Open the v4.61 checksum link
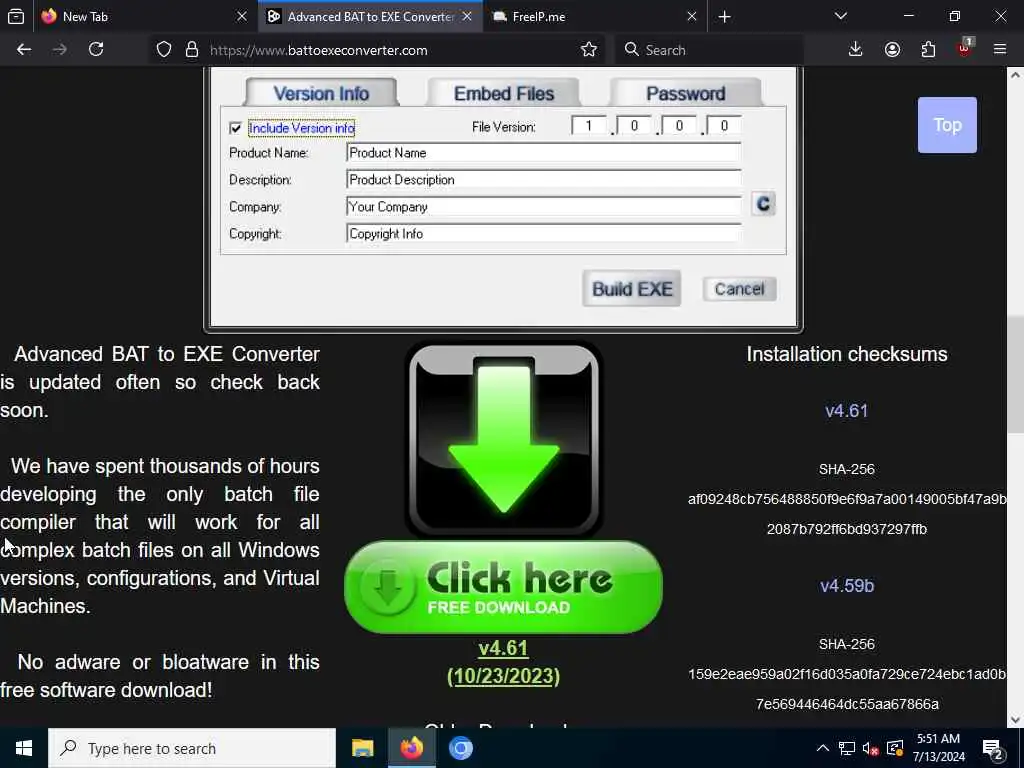This screenshot has width=1024, height=768. (846, 411)
